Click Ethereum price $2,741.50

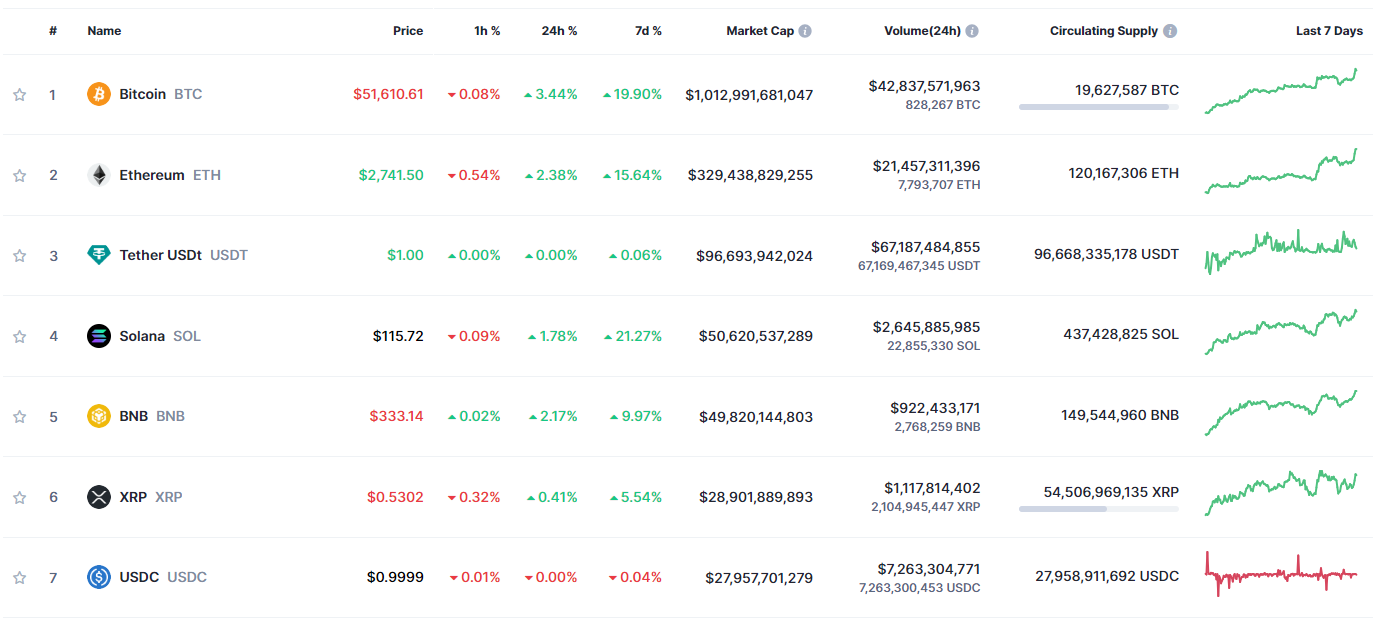391,175
